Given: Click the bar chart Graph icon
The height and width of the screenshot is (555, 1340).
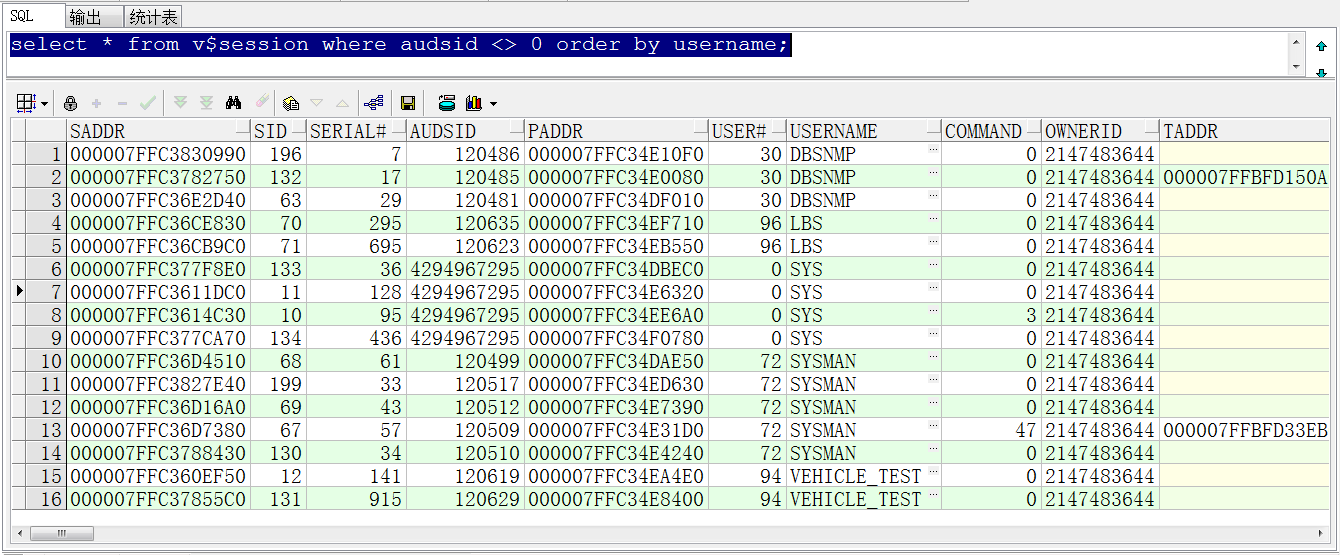Looking at the screenshot, I should pyautogui.click(x=474, y=103).
